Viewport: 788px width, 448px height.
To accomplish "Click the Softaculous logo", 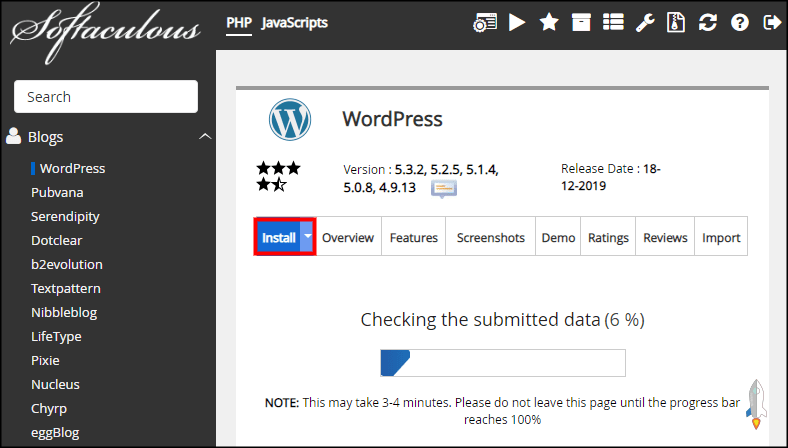I will click(106, 33).
